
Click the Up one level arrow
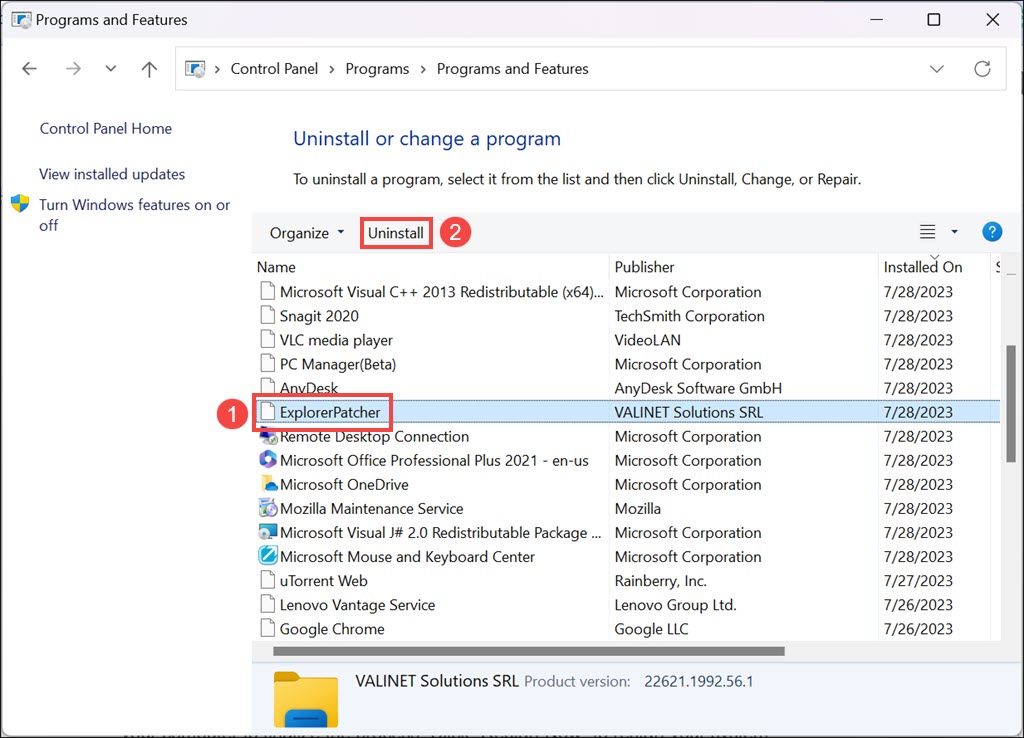pyautogui.click(x=149, y=69)
